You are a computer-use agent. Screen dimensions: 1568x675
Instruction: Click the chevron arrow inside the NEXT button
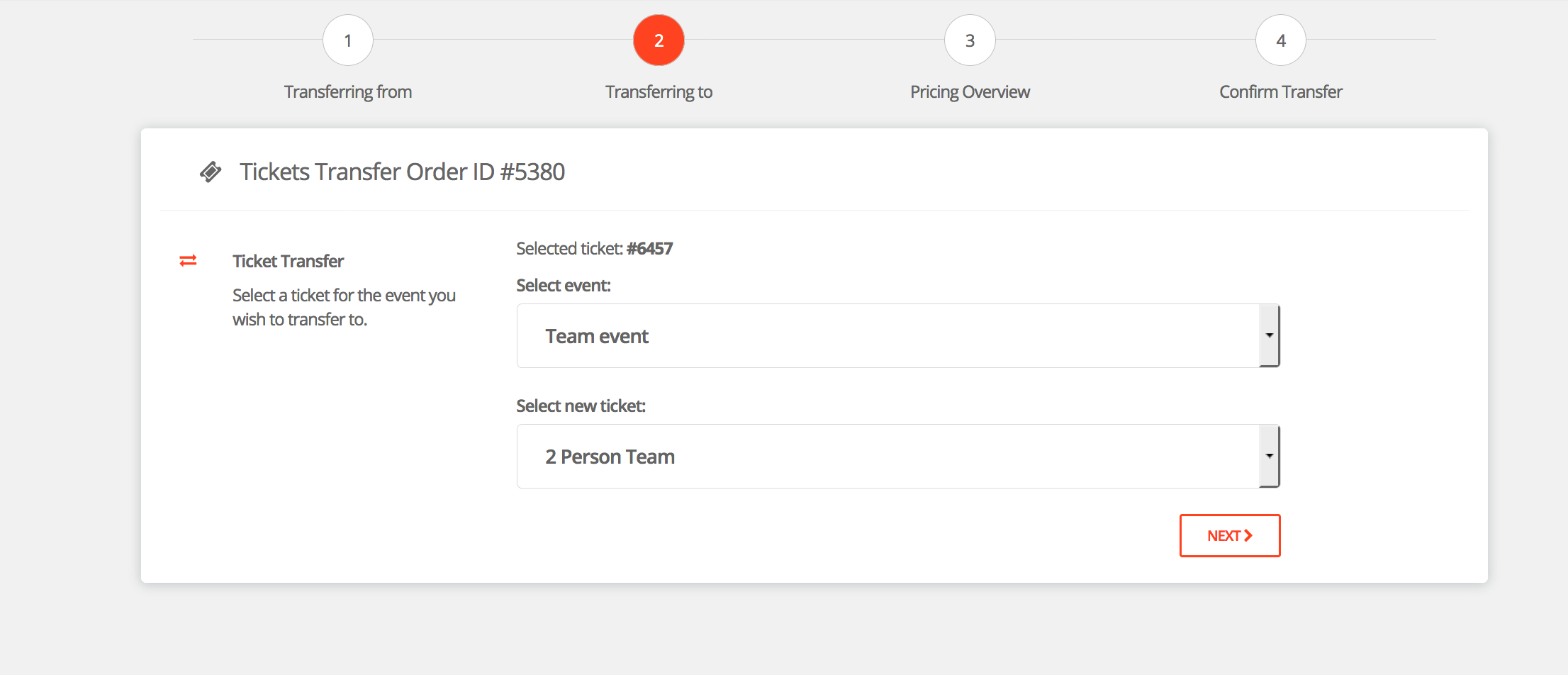[1248, 536]
